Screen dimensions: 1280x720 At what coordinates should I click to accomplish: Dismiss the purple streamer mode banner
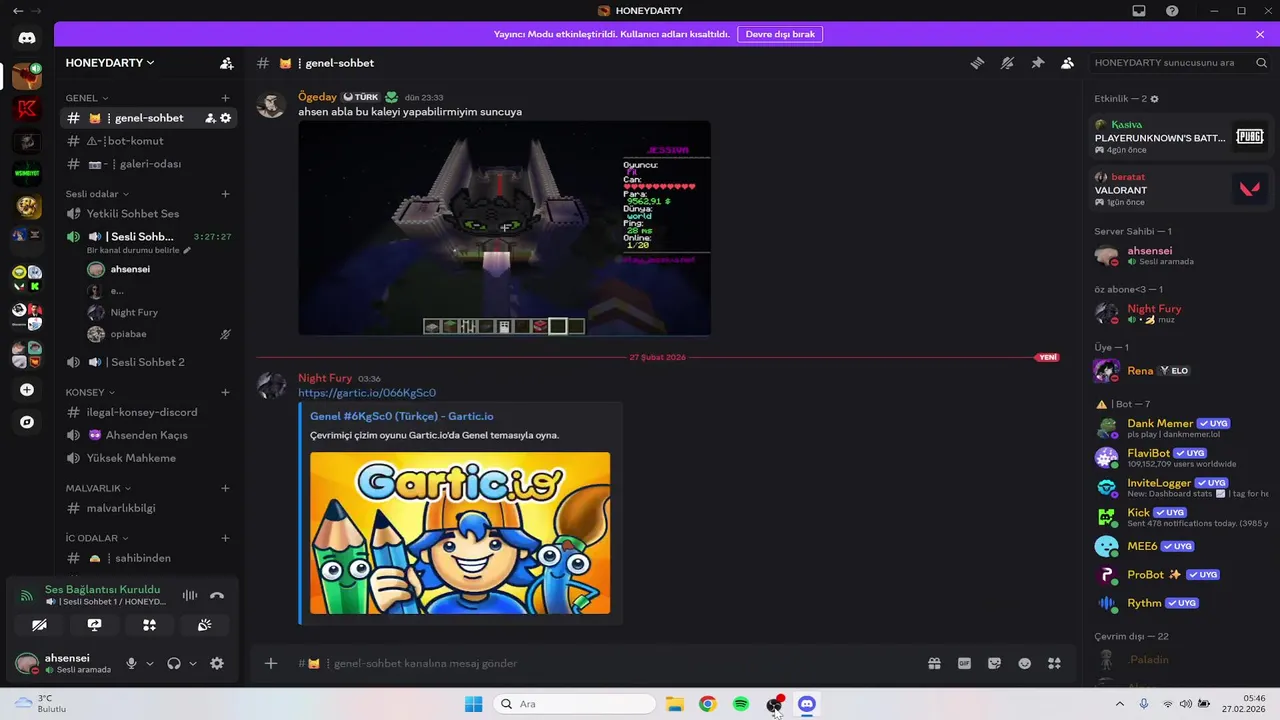click(x=1260, y=34)
